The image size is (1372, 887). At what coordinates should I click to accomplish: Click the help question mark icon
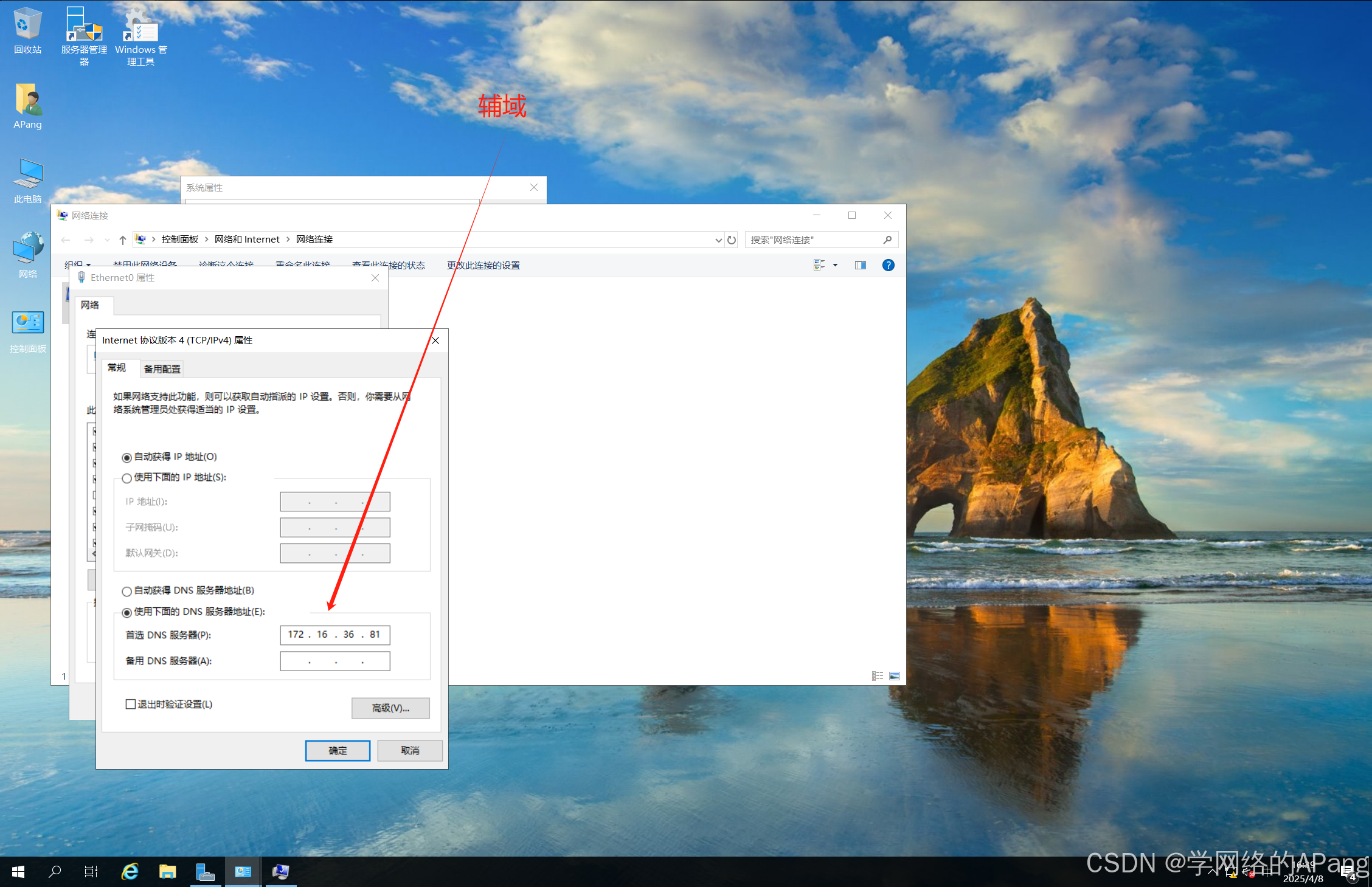[x=888, y=265]
